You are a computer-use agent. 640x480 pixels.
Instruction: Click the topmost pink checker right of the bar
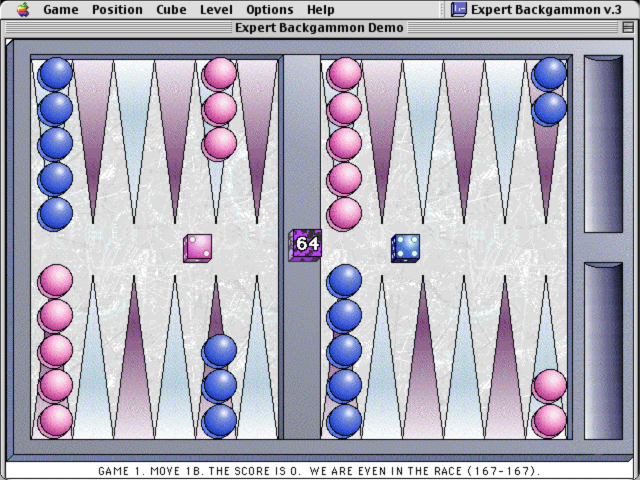click(344, 73)
